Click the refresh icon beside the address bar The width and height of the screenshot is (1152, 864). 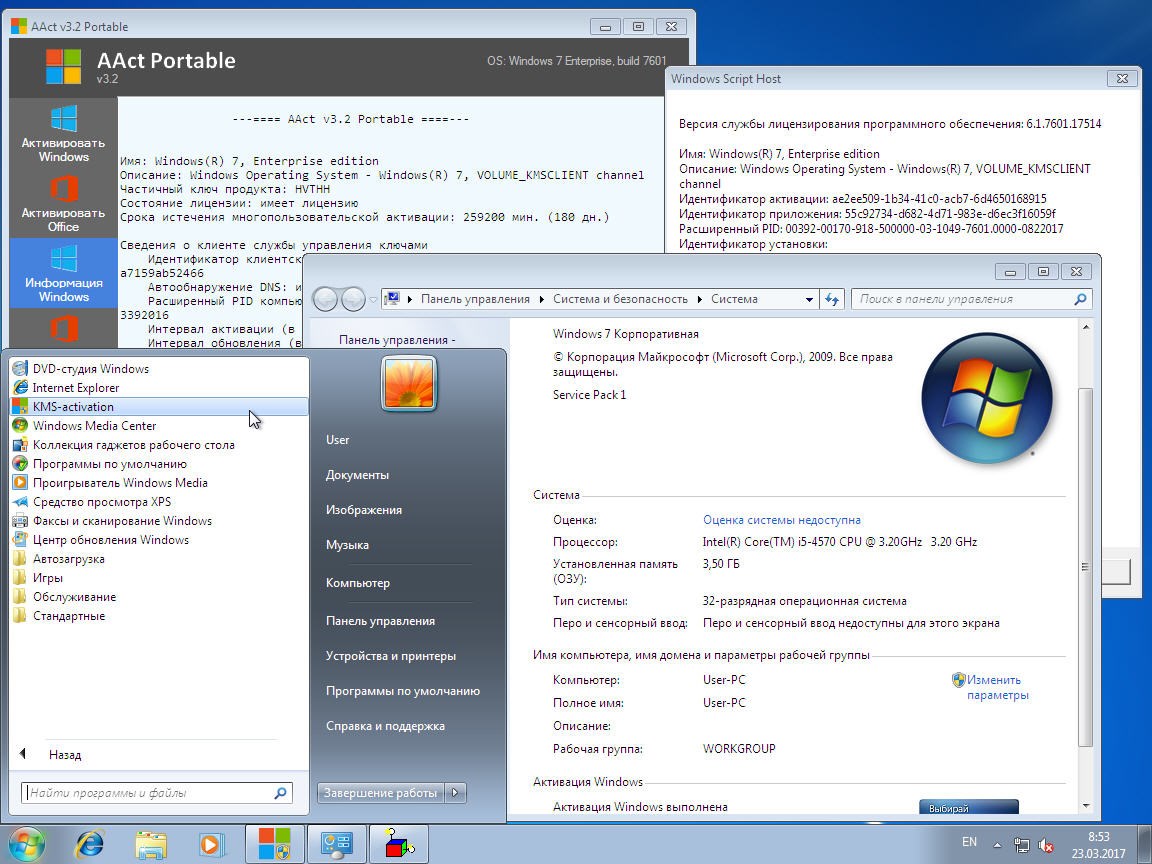(832, 299)
